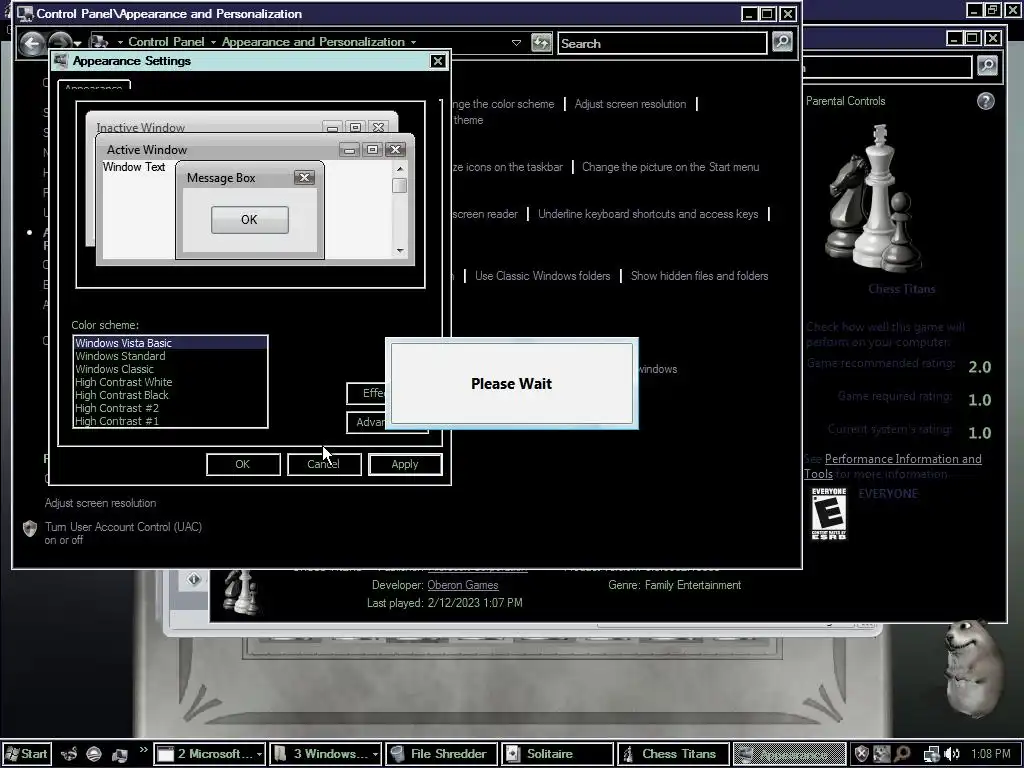The height and width of the screenshot is (768, 1024).
Task: Click Apply in Appearance Settings
Action: click(405, 464)
